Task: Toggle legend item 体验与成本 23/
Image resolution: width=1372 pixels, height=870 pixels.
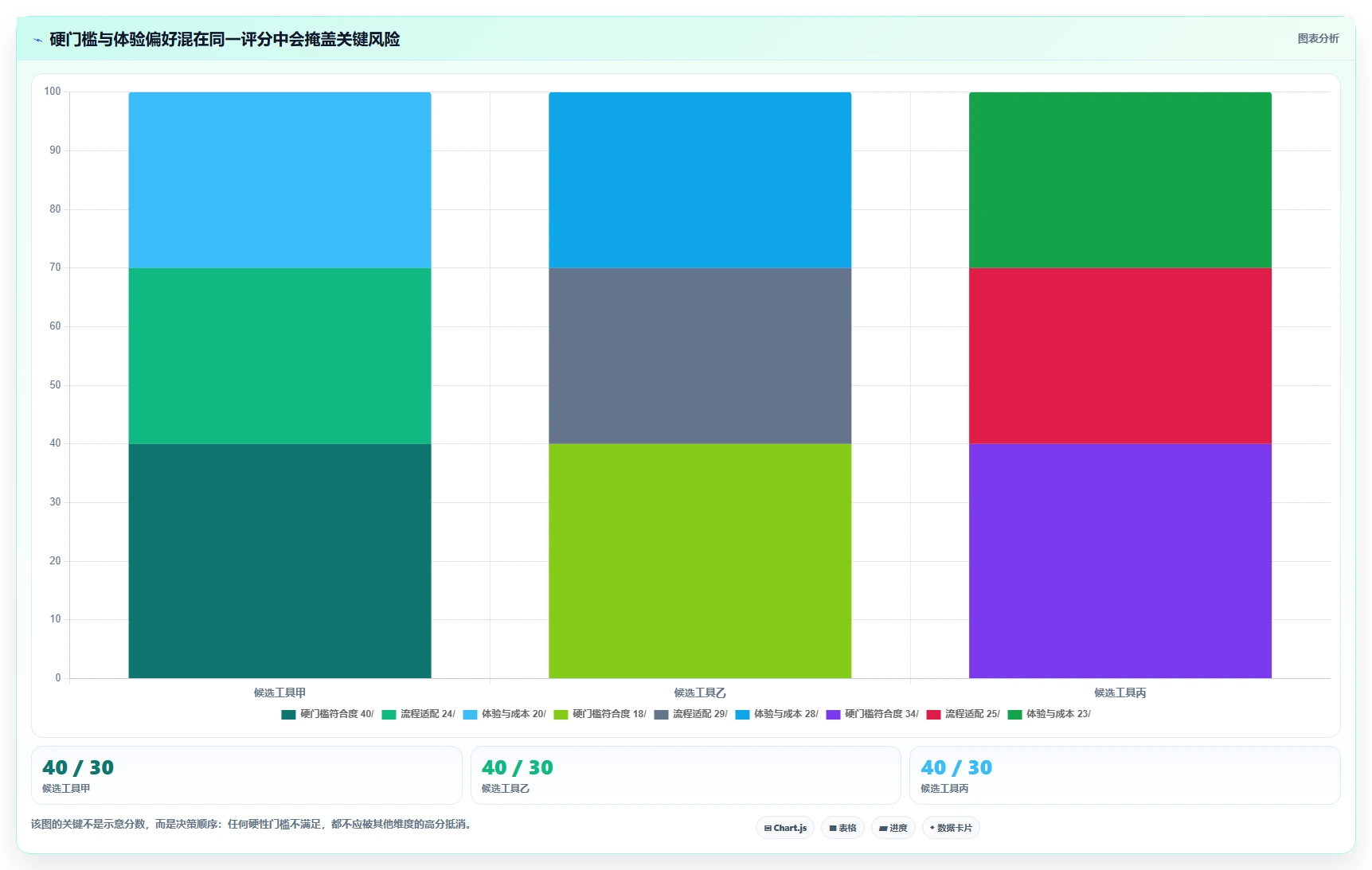Action: [x=1049, y=714]
